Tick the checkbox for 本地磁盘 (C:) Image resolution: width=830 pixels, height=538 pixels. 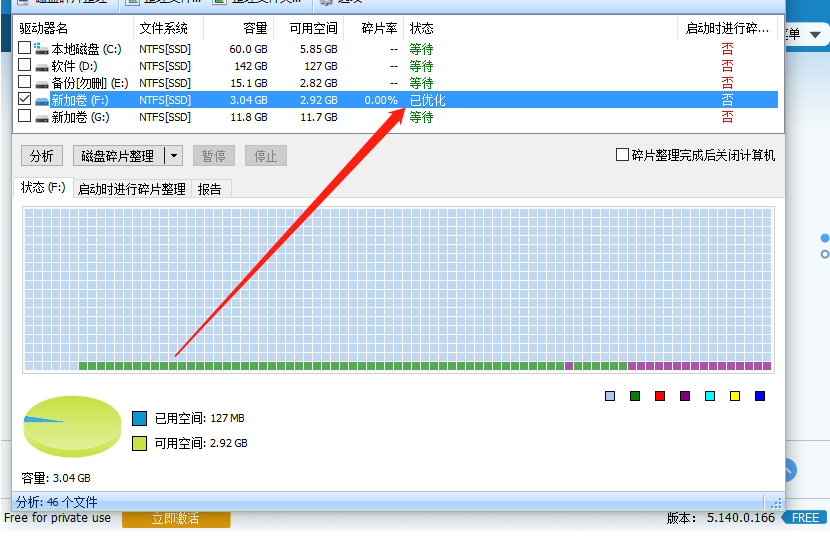24,48
